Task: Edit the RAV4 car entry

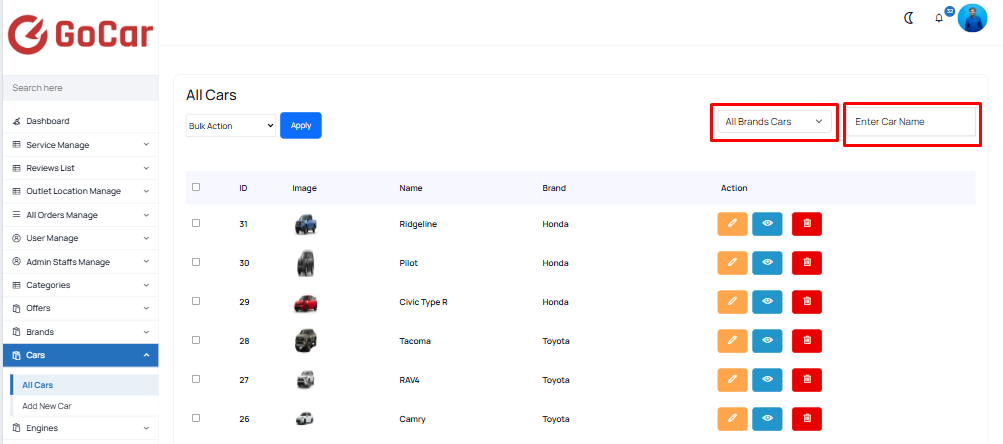Action: [732, 380]
